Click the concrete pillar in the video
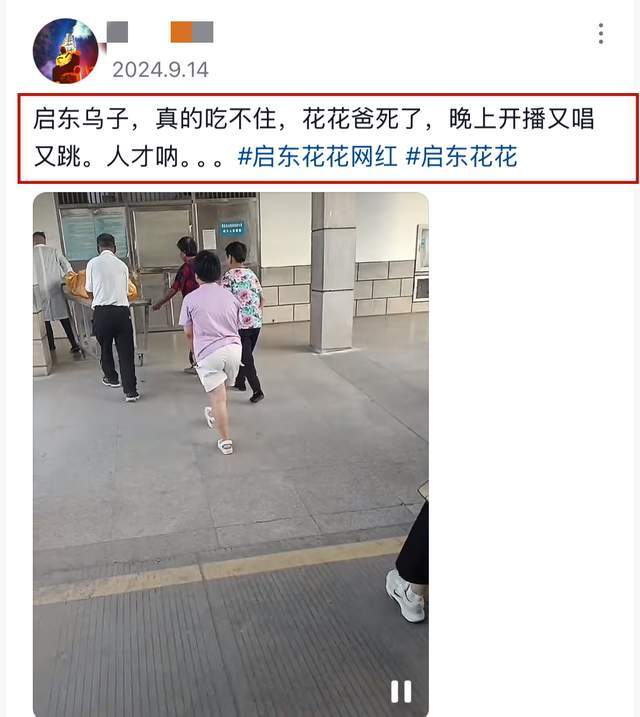 pyautogui.click(x=333, y=272)
